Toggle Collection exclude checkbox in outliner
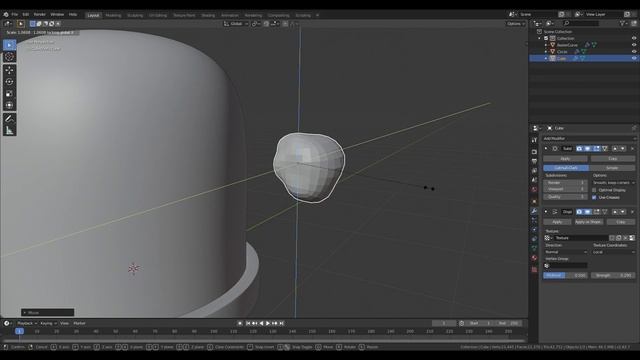This screenshot has width=640, height=360. 546,38
